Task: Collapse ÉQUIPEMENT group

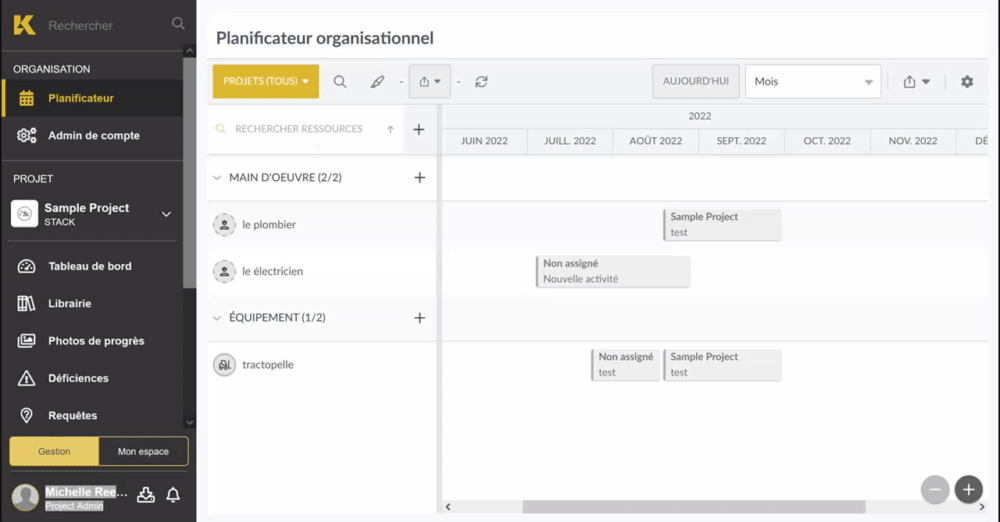Action: click(x=217, y=318)
